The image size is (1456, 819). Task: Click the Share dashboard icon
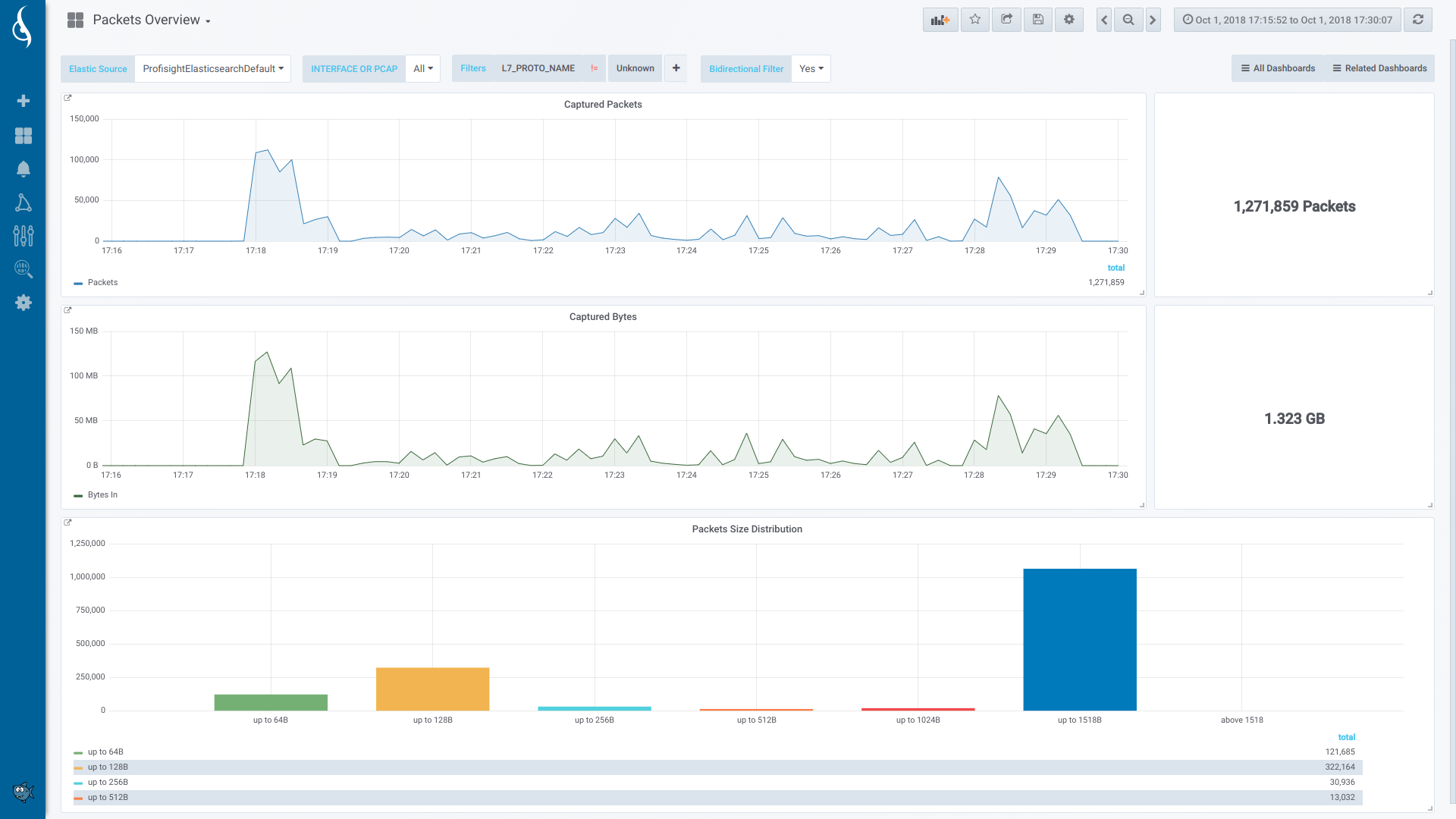[1006, 20]
